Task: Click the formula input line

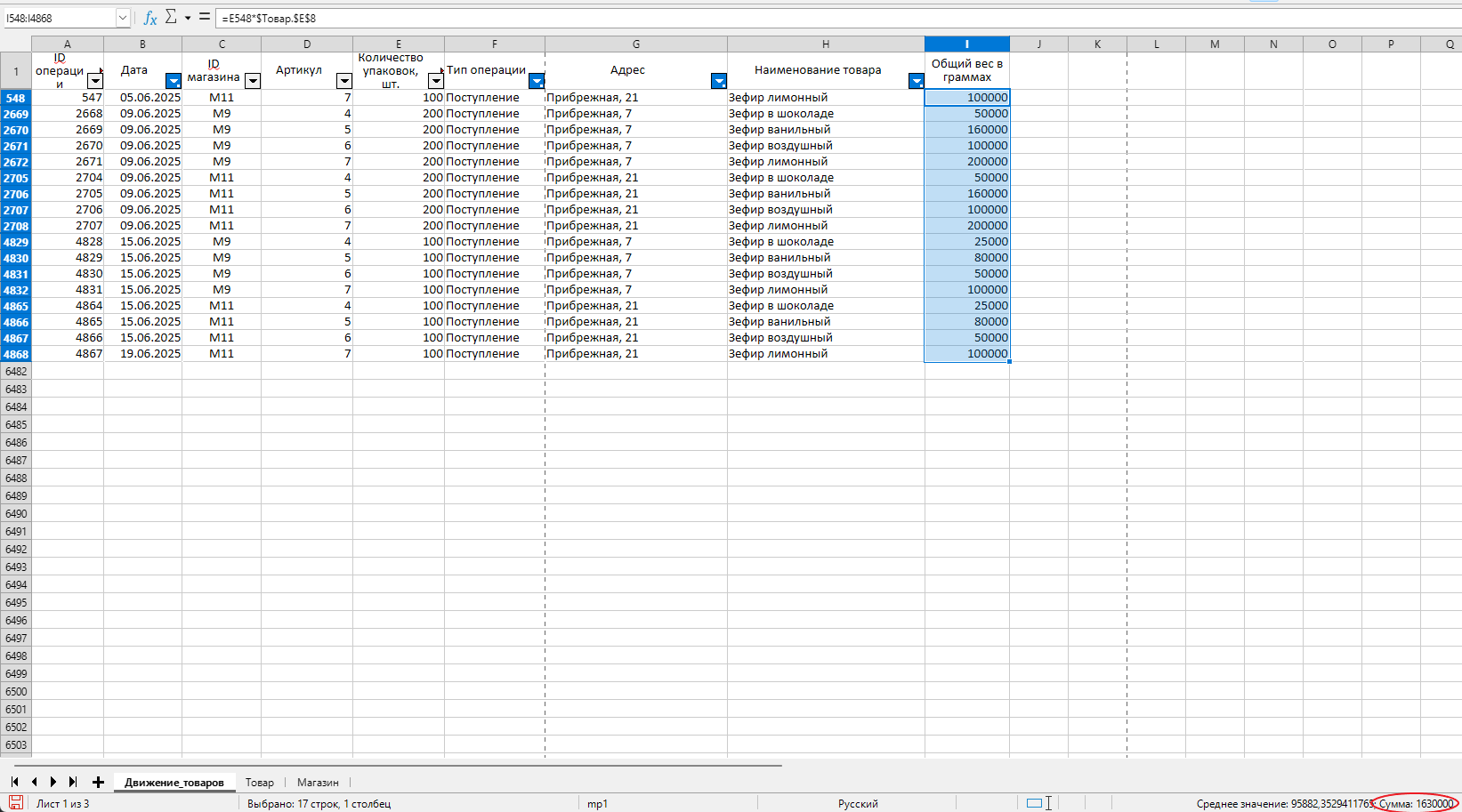Action: [x=836, y=18]
